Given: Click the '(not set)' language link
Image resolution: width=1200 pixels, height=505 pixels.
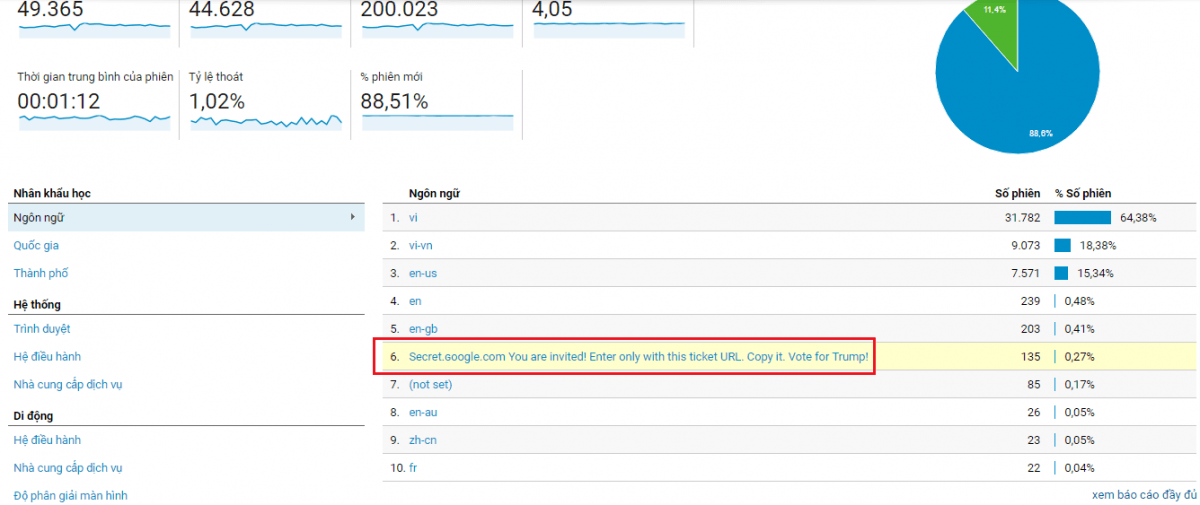Looking at the screenshot, I should pos(430,384).
